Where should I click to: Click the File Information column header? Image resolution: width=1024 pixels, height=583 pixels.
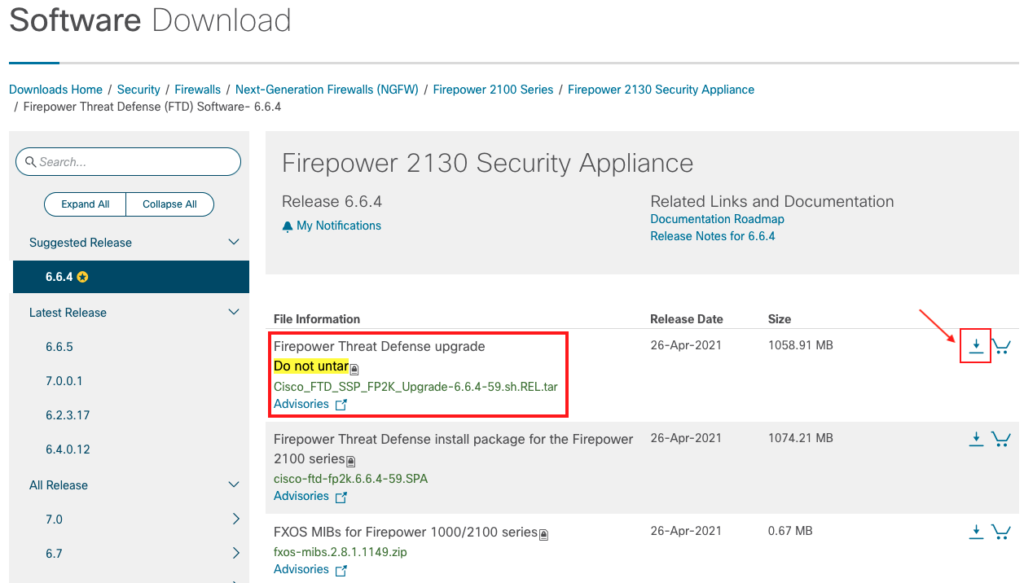[x=317, y=319]
